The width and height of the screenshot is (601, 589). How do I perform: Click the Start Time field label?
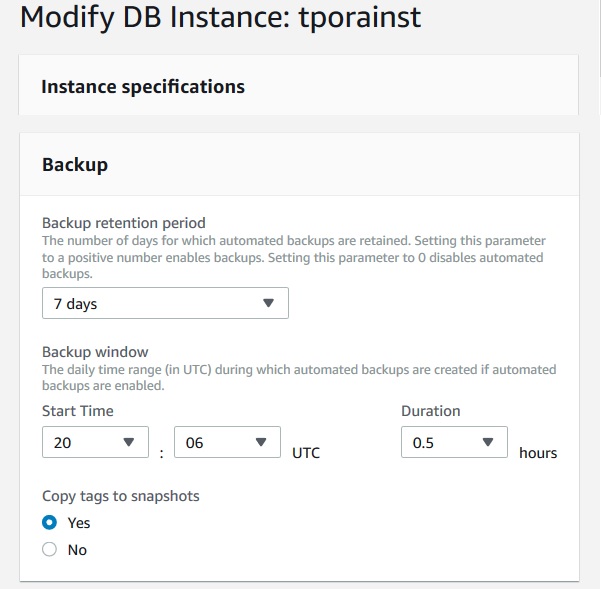(78, 410)
